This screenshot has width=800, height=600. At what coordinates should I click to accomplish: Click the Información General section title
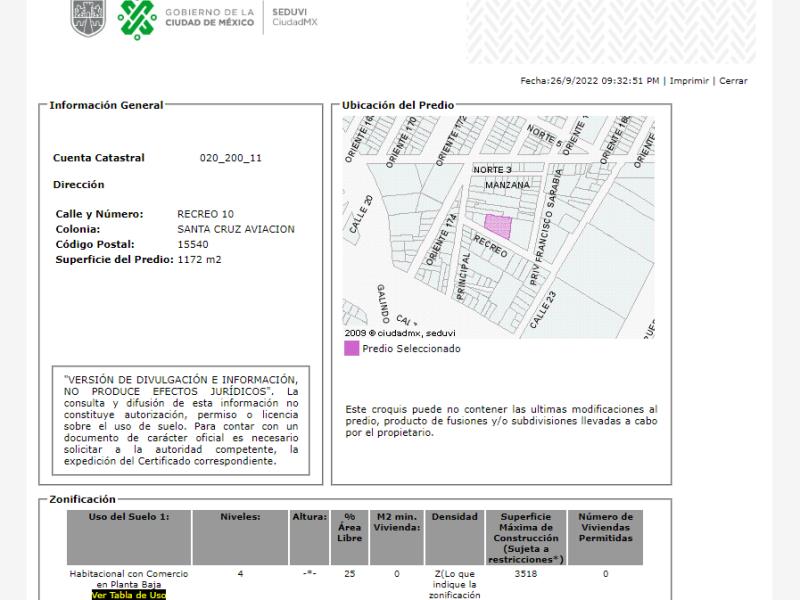pos(106,105)
